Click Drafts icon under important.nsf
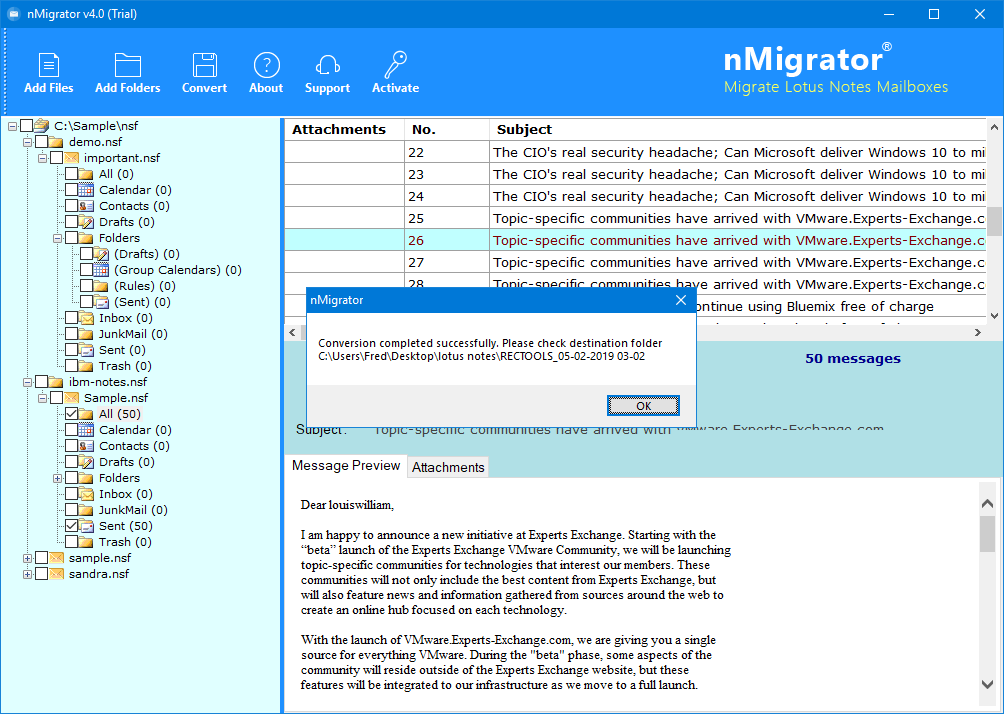The image size is (1004, 714). pyautogui.click(x=86, y=222)
